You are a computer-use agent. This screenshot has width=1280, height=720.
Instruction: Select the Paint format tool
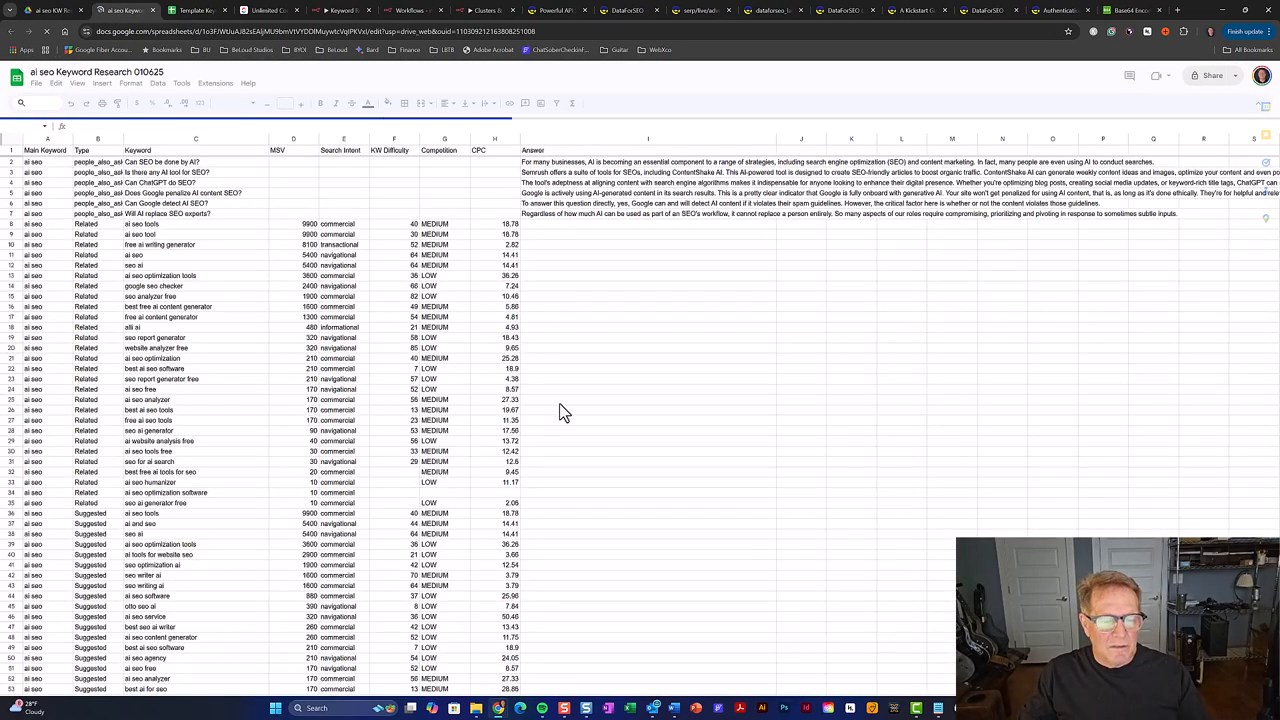117,103
